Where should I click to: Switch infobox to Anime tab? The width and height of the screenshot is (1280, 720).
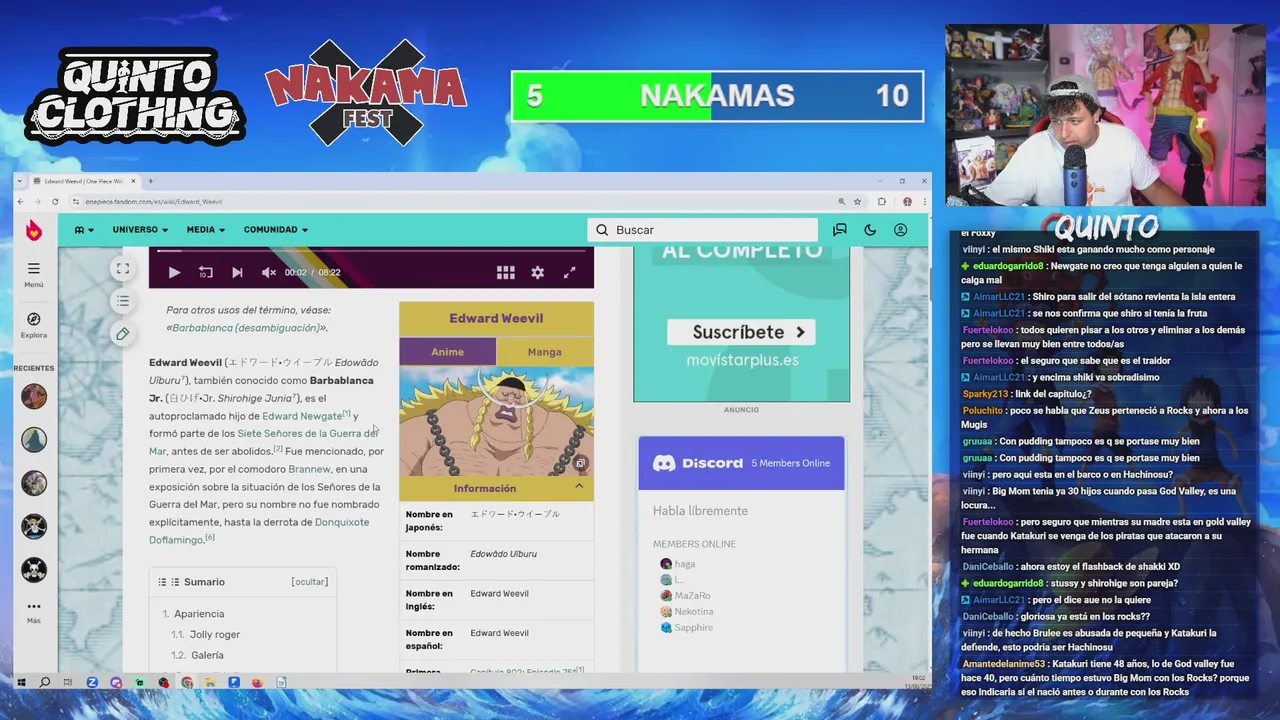447,352
